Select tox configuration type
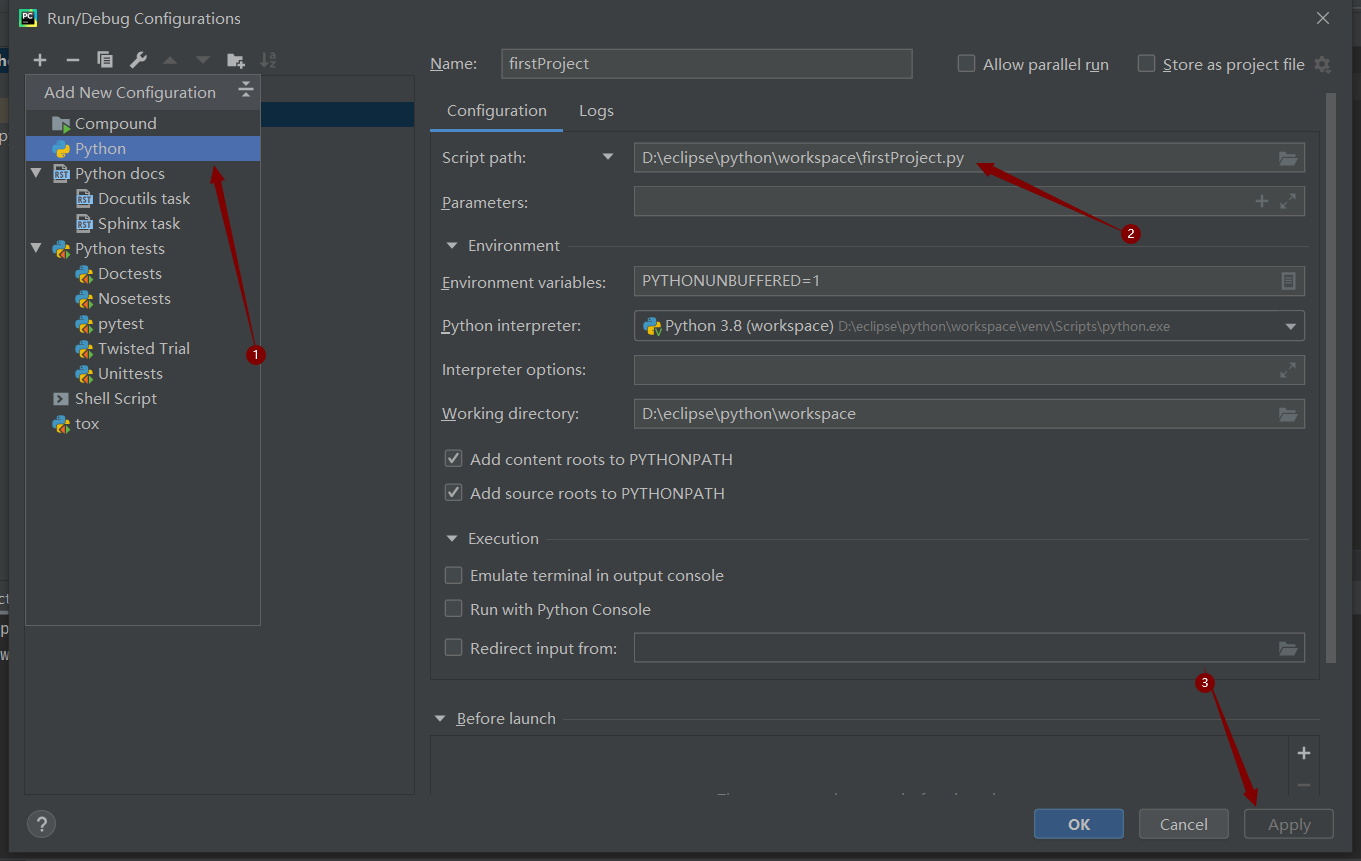Screen dimensions: 1361x861 point(143,423)
